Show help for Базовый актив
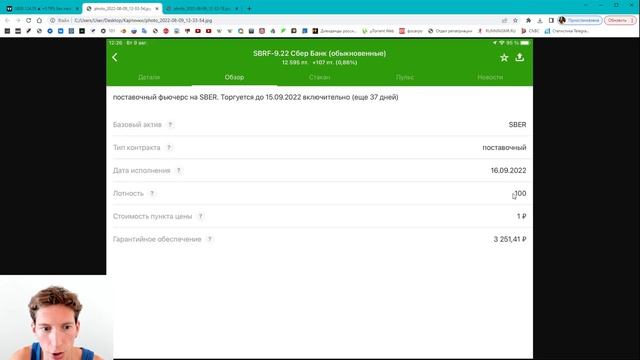 tap(171, 124)
